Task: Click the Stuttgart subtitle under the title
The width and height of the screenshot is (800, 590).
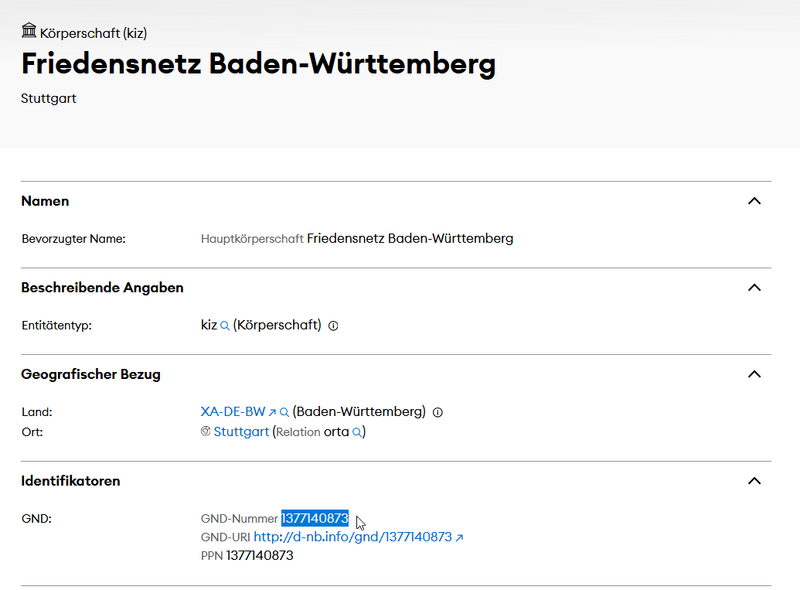Action: pyautogui.click(x=48, y=99)
